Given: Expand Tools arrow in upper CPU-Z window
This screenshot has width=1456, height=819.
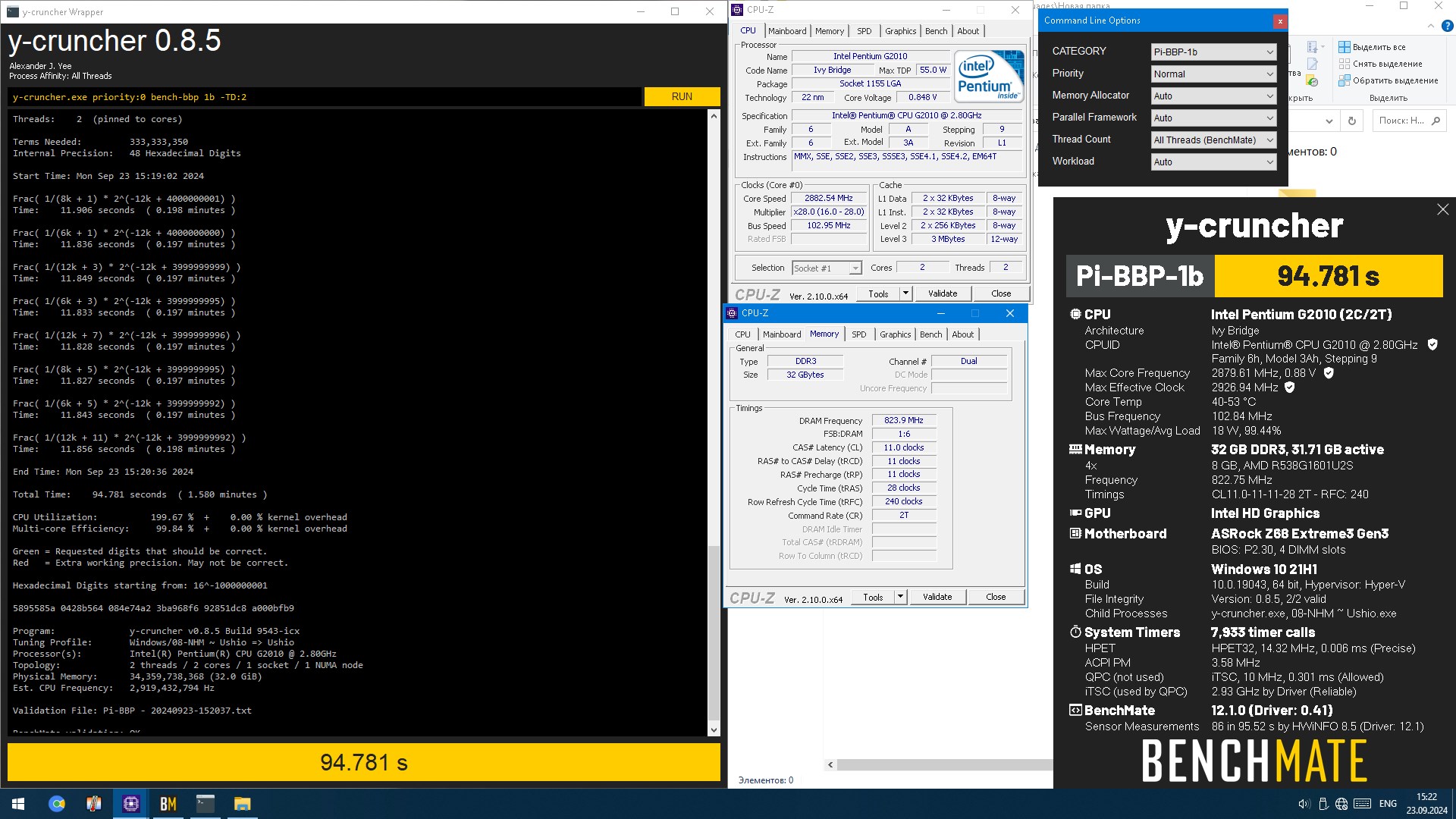Looking at the screenshot, I should point(905,293).
